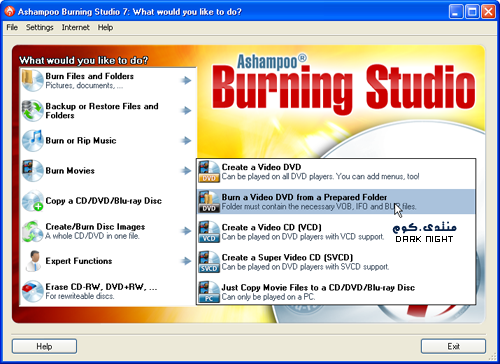Image resolution: width=500 pixels, height=364 pixels.
Task: Click 'Can only be played on a PC.' text
Action: coord(268,297)
